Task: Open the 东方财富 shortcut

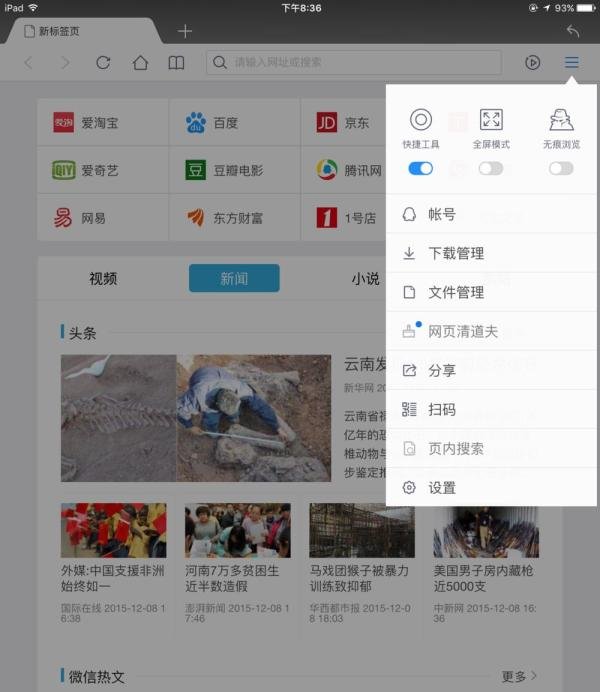Action: (x=235, y=218)
